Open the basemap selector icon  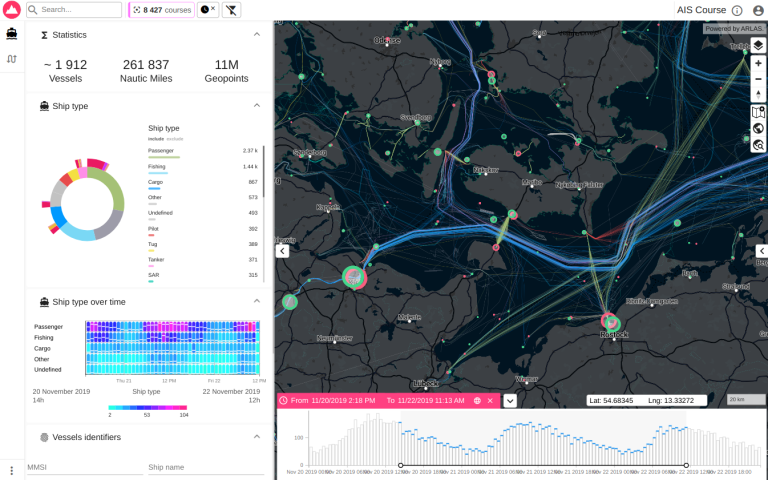[758, 112]
